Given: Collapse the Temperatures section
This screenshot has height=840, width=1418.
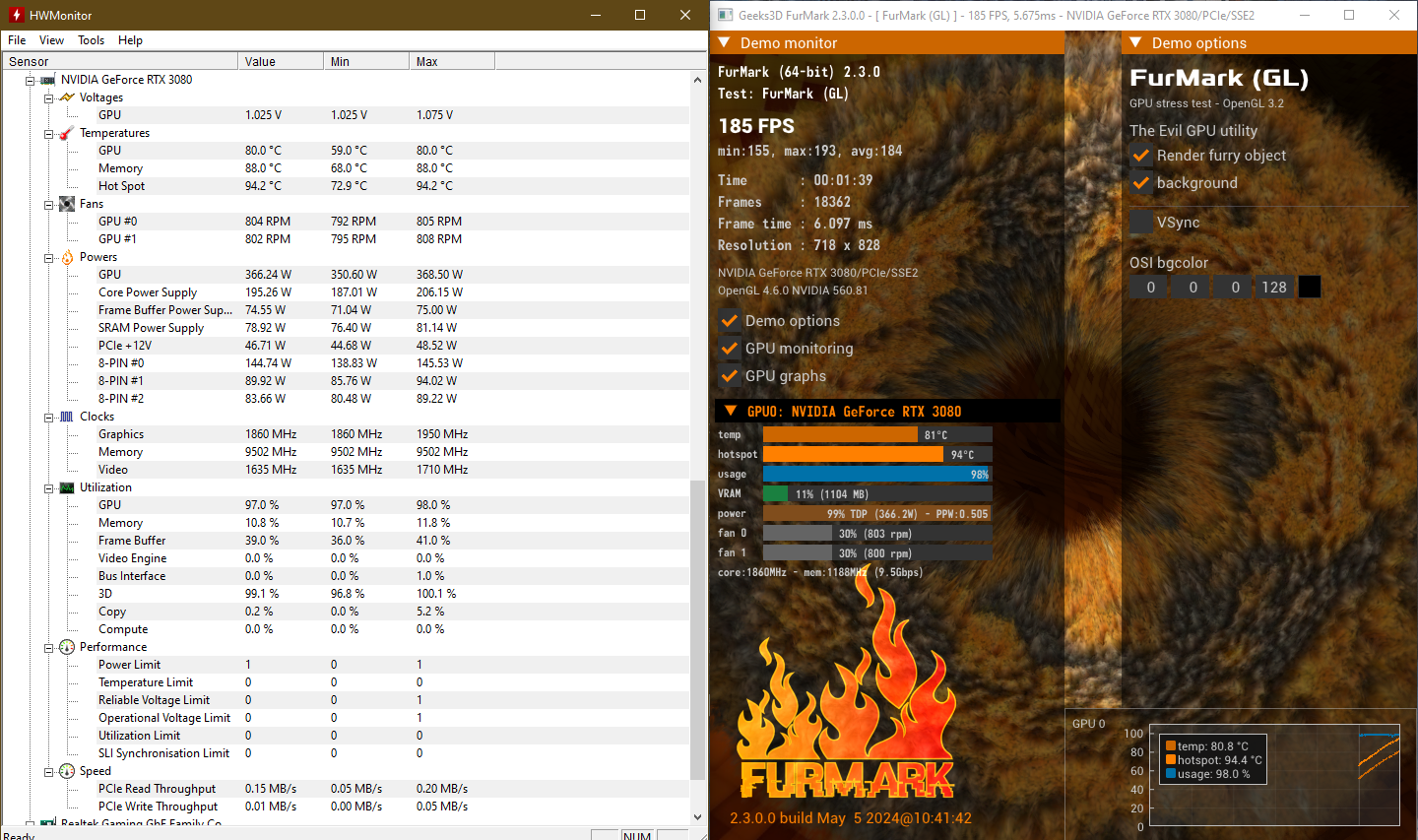Looking at the screenshot, I should (x=48, y=133).
